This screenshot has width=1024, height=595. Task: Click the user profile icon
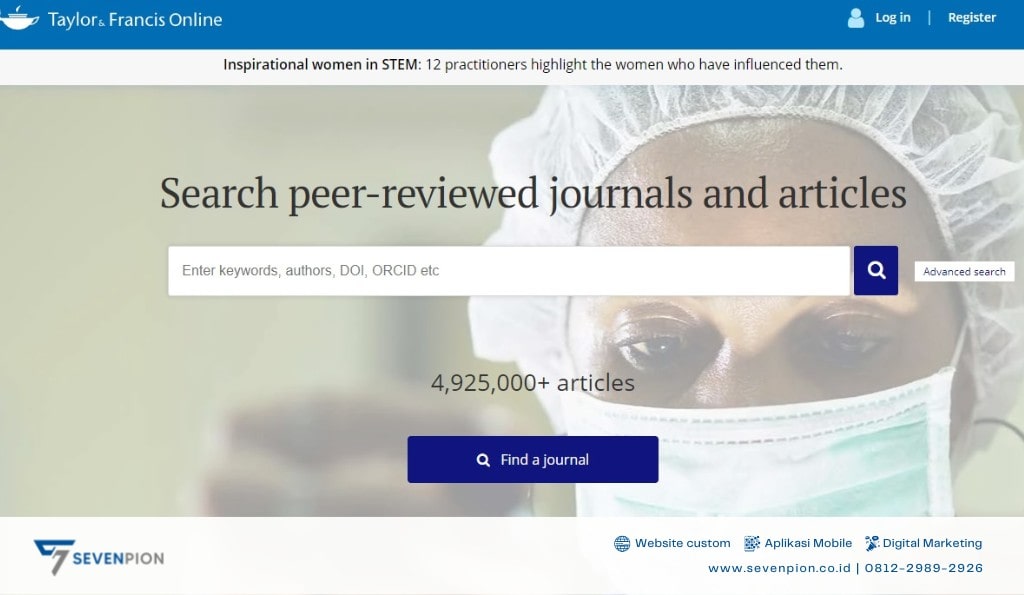(x=856, y=18)
